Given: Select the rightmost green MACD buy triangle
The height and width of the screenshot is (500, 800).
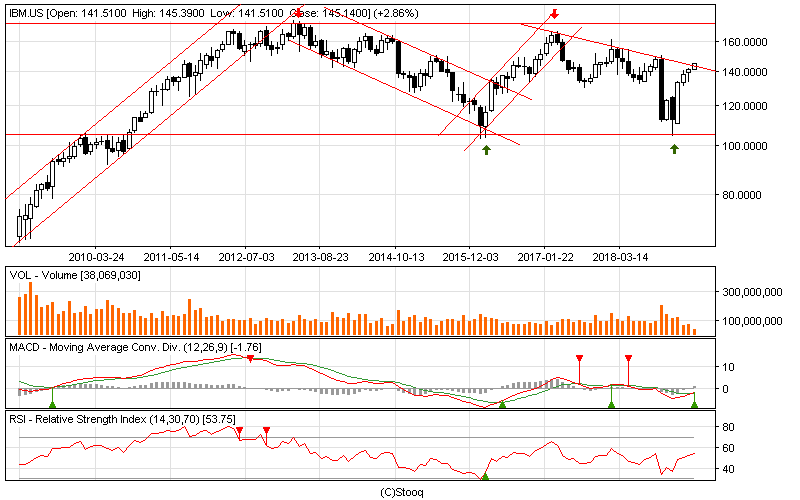Looking at the screenshot, I should click(x=694, y=405).
